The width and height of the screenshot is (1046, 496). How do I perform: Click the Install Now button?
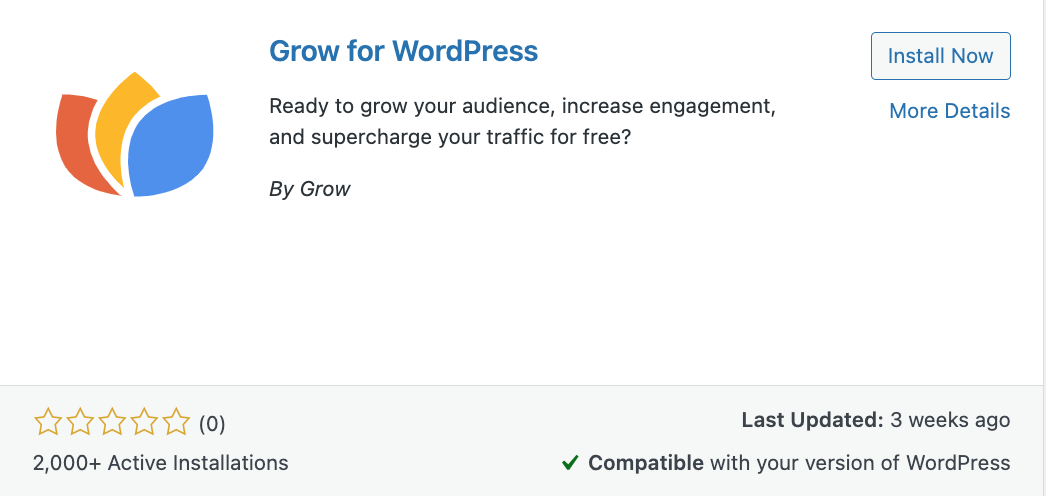tap(941, 56)
